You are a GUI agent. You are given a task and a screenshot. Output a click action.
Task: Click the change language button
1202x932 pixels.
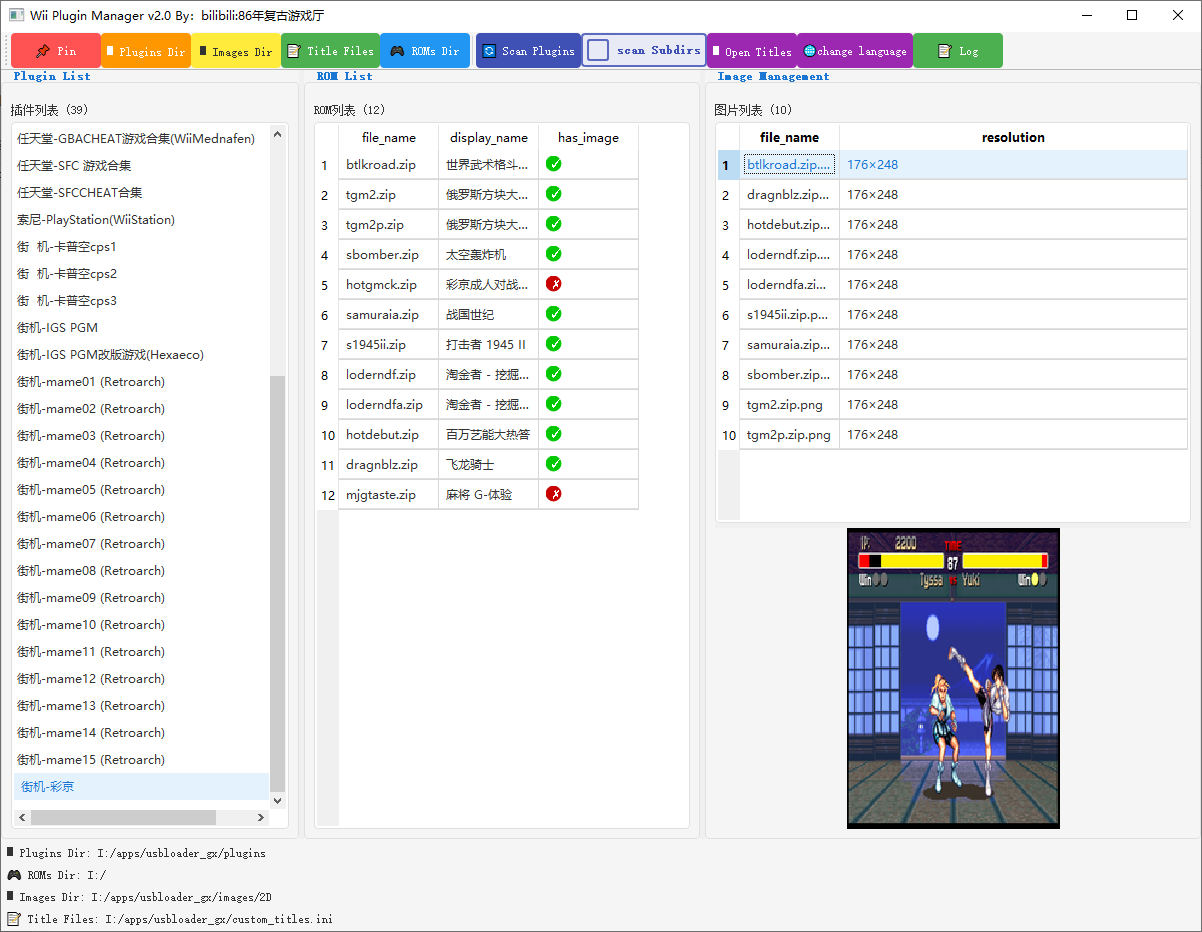[x=855, y=51]
